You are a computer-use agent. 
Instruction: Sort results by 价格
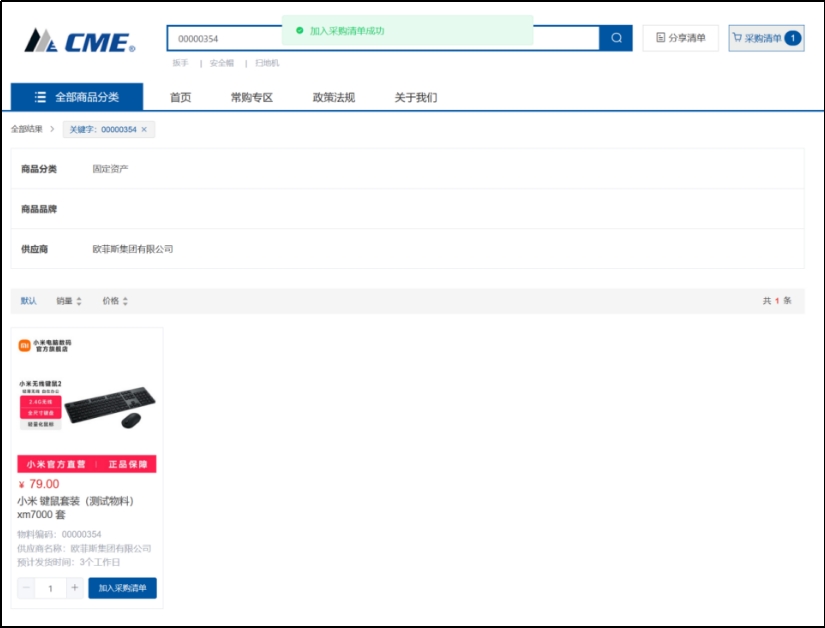click(115, 301)
